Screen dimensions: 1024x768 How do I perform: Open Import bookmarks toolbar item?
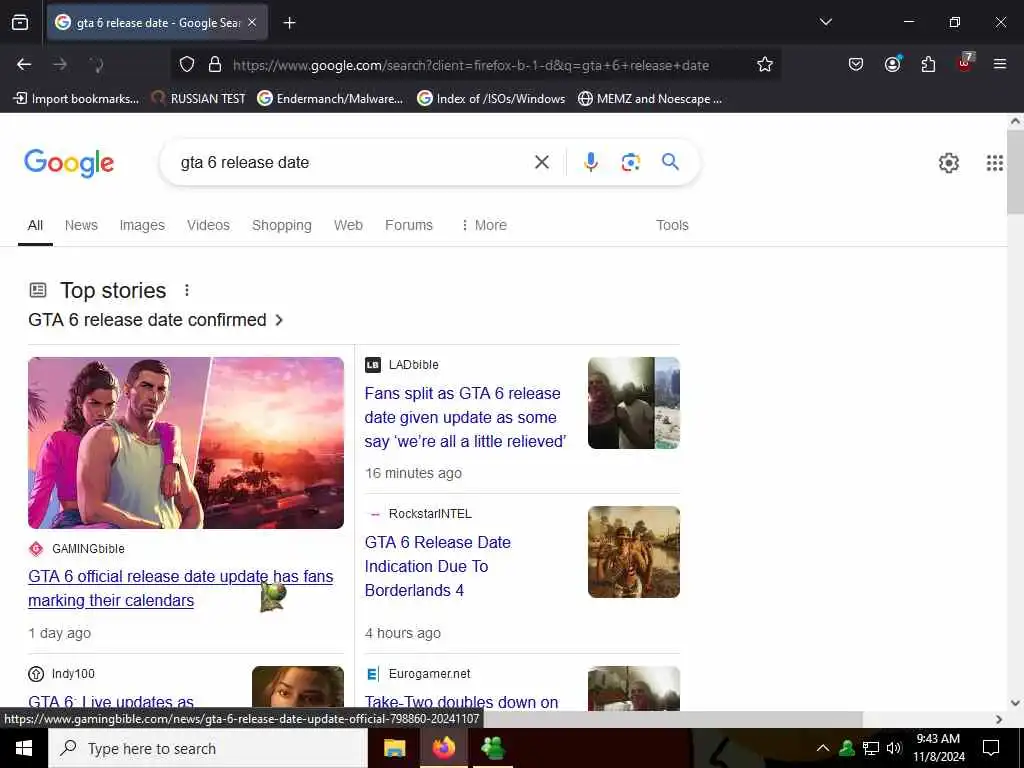[76, 99]
